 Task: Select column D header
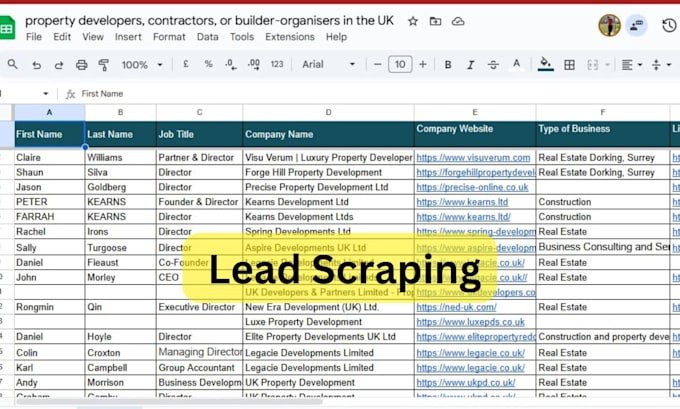[328, 112]
